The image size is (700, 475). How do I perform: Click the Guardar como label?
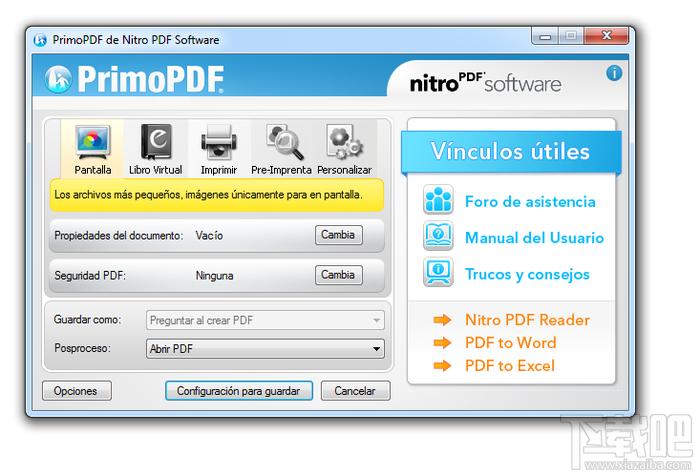[88, 320]
